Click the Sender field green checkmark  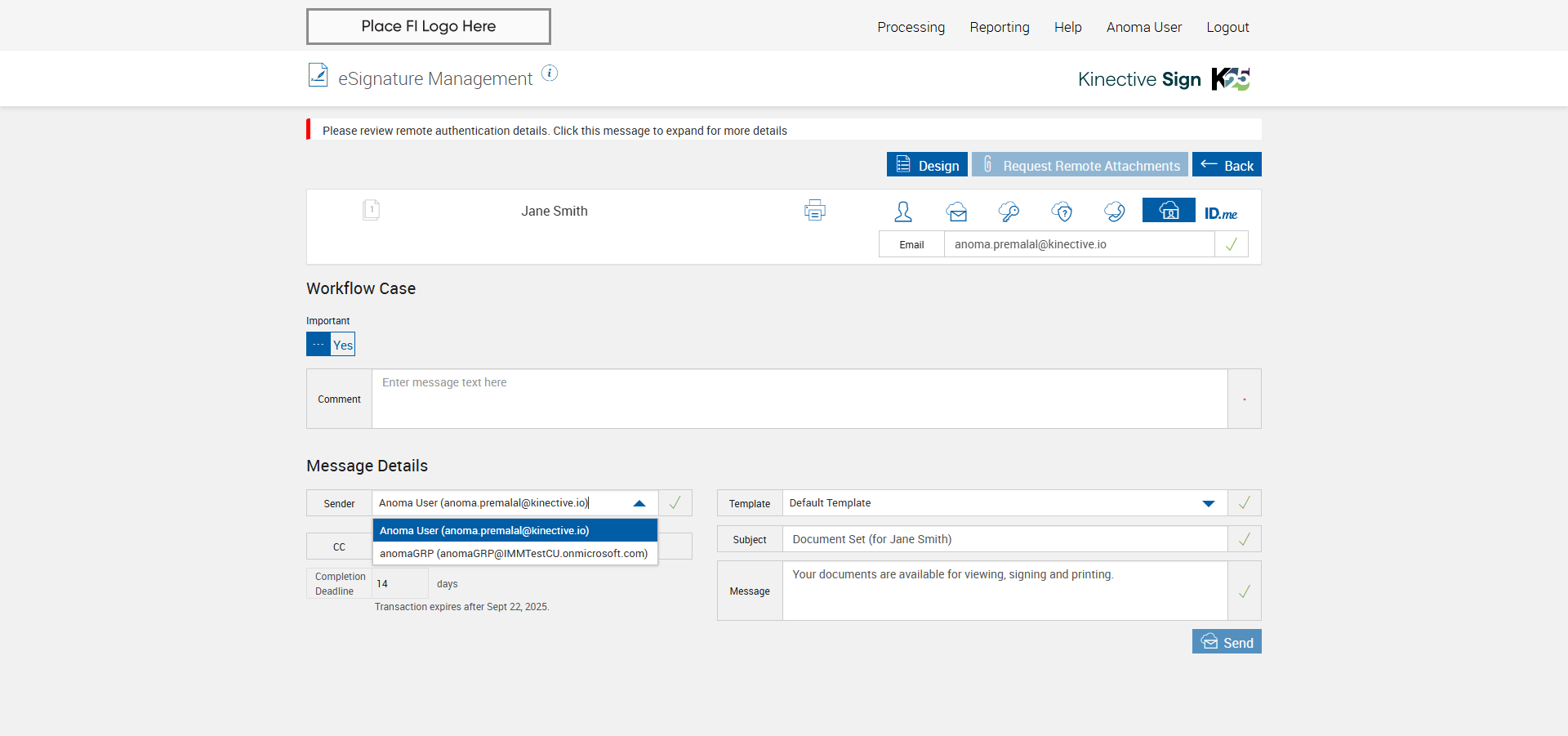click(675, 503)
